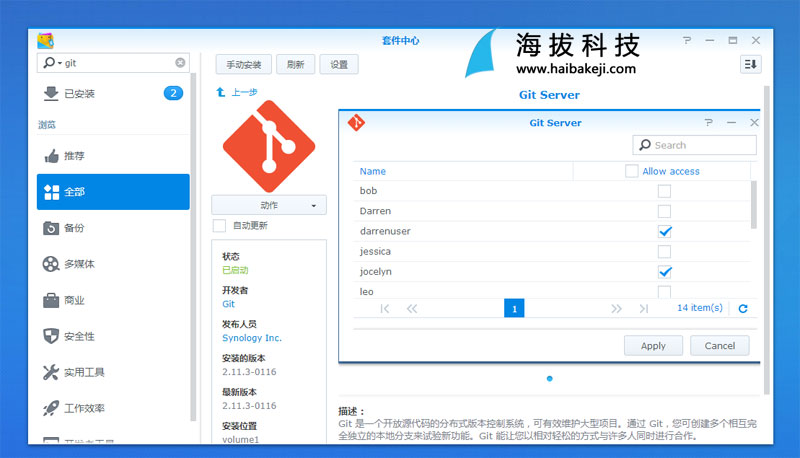Select the darrenuser row name
This screenshot has width=800, height=458.
click(x=385, y=231)
